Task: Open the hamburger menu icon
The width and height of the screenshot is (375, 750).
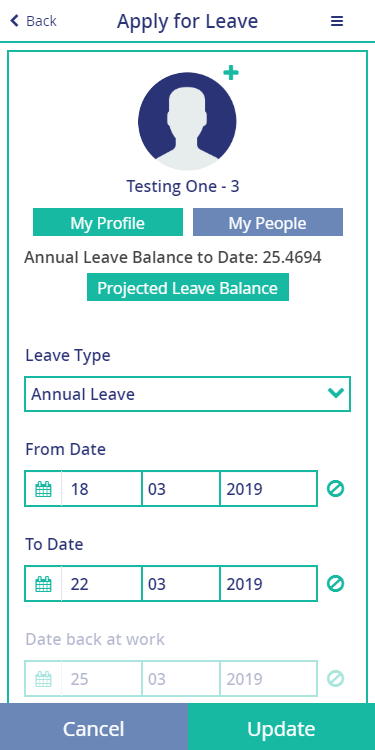Action: pyautogui.click(x=337, y=21)
